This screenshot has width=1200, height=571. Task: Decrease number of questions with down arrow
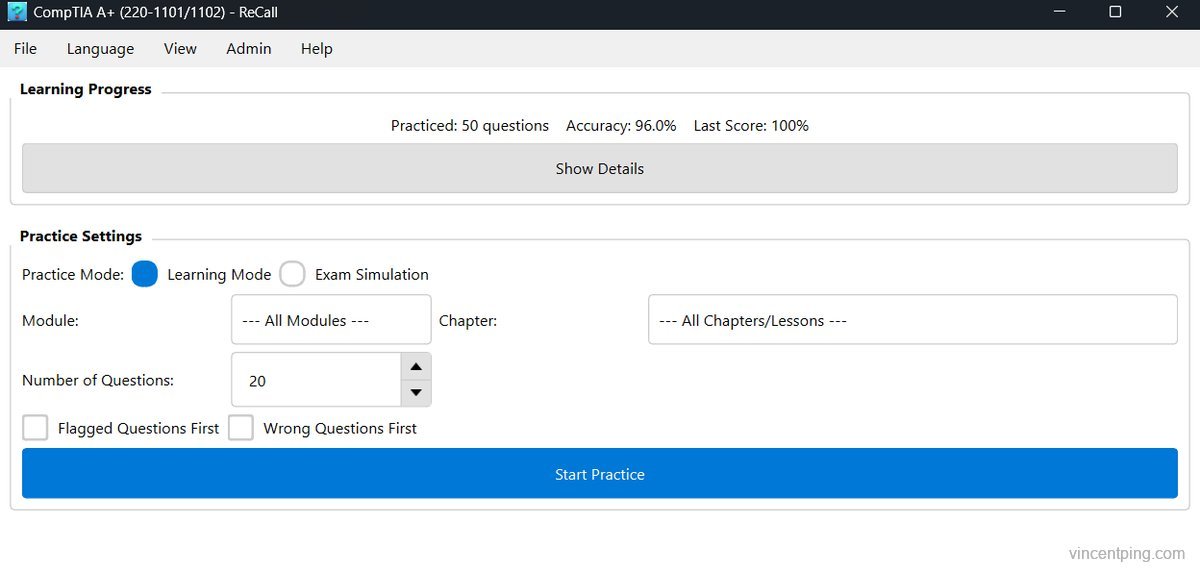(416, 393)
